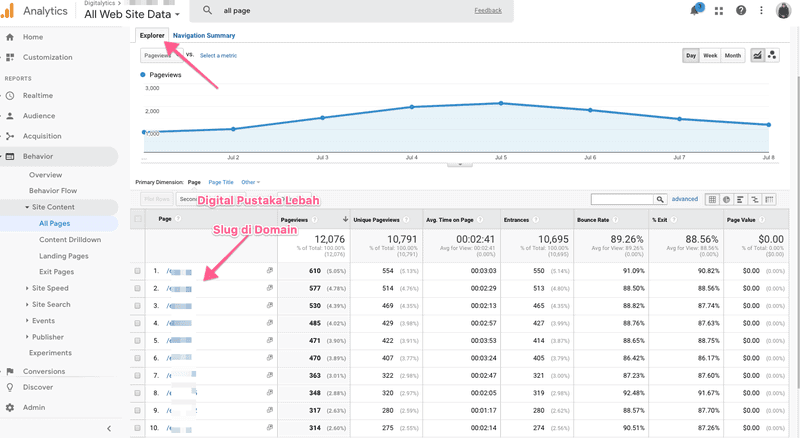Select the Data table view icon
This screenshot has height=438, width=800.
[x=712, y=199]
